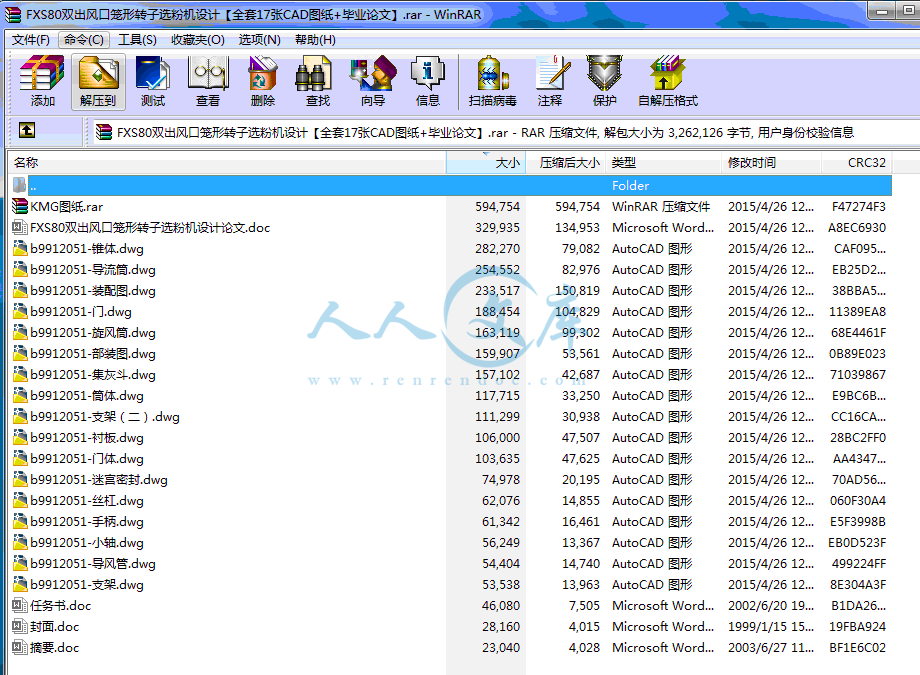Open the 向导 (Wizard) toolbar icon

[x=373, y=81]
